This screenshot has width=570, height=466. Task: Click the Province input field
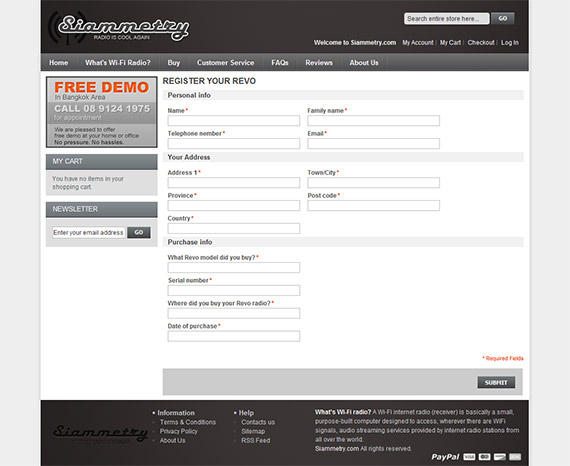[234, 205]
